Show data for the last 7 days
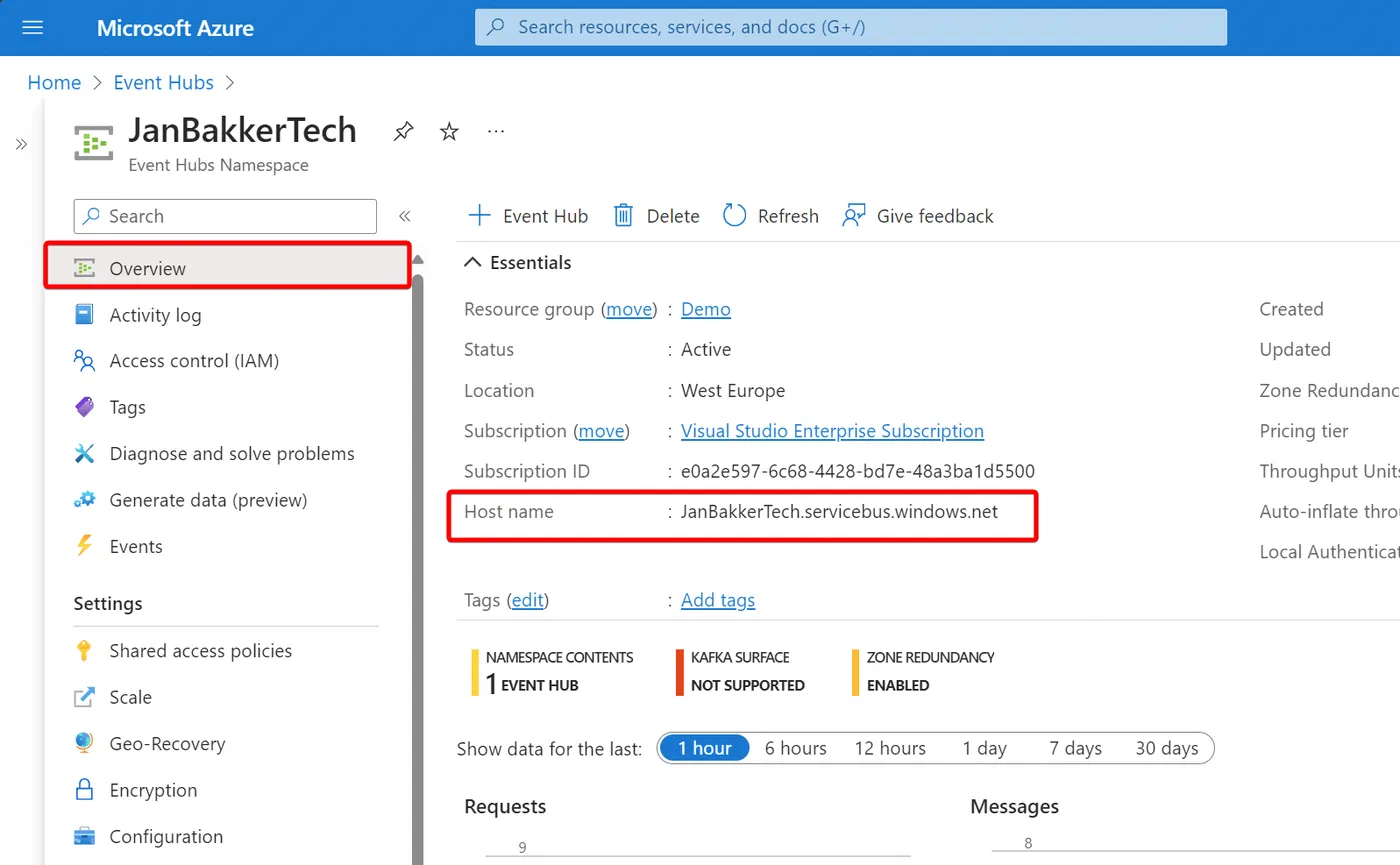The image size is (1400, 865). point(1075,748)
